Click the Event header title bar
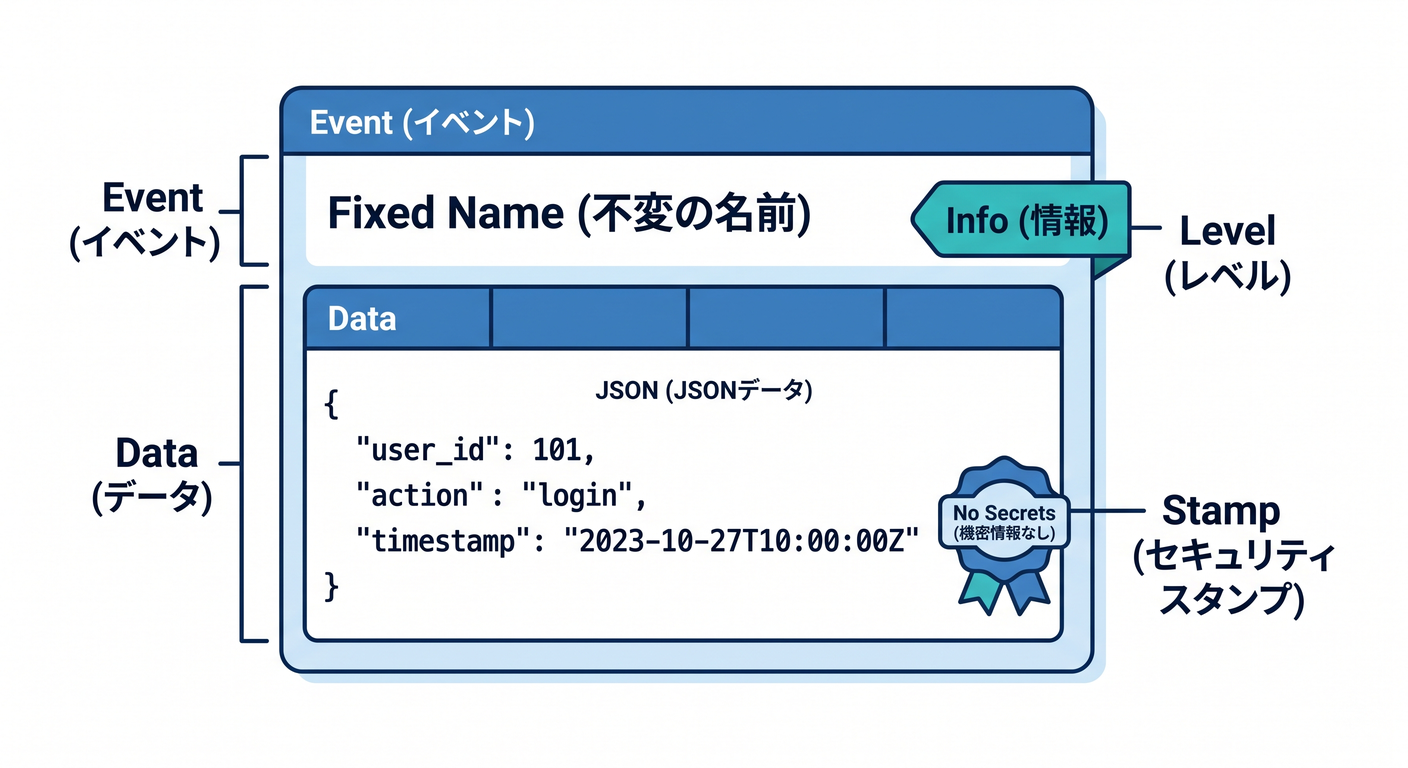Viewport: 1408px width, 768px height. pos(686,122)
